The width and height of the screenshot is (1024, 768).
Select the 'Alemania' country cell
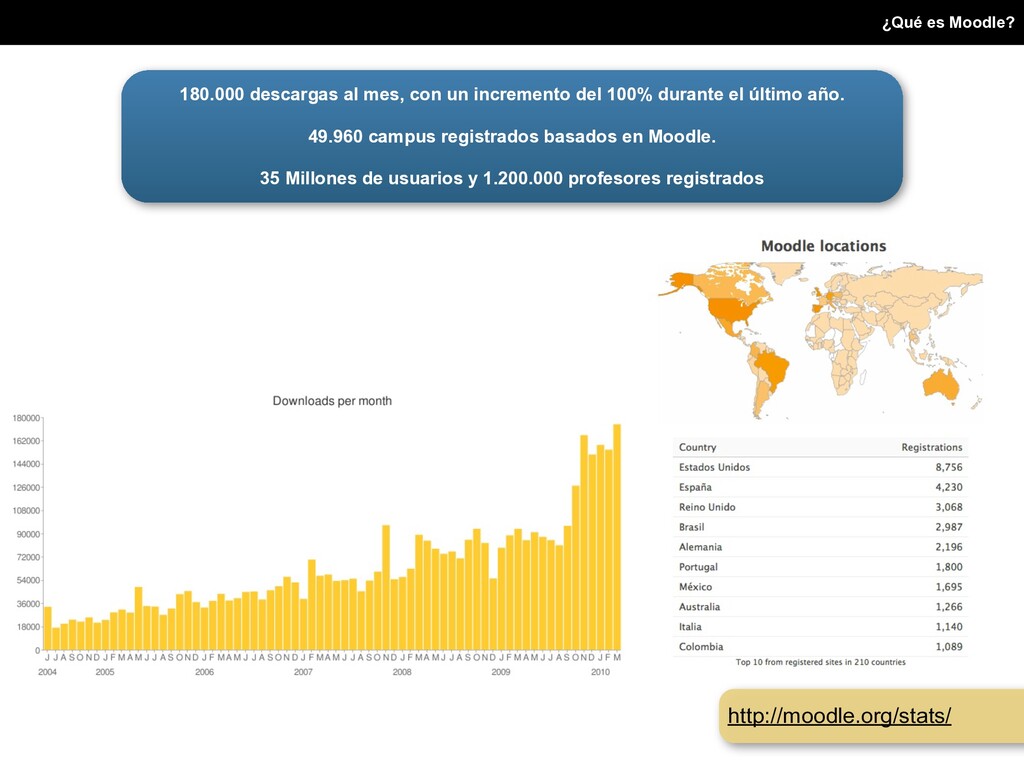point(700,547)
